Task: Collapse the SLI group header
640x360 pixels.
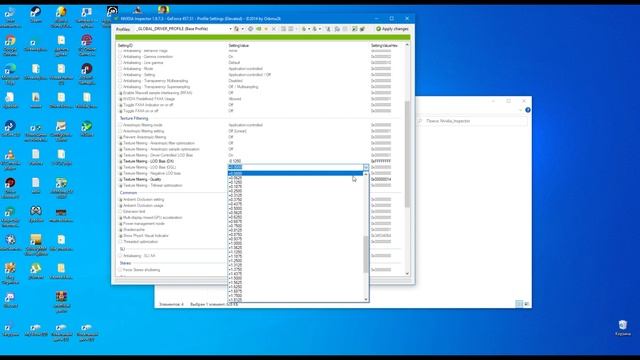Action: click(x=122, y=249)
